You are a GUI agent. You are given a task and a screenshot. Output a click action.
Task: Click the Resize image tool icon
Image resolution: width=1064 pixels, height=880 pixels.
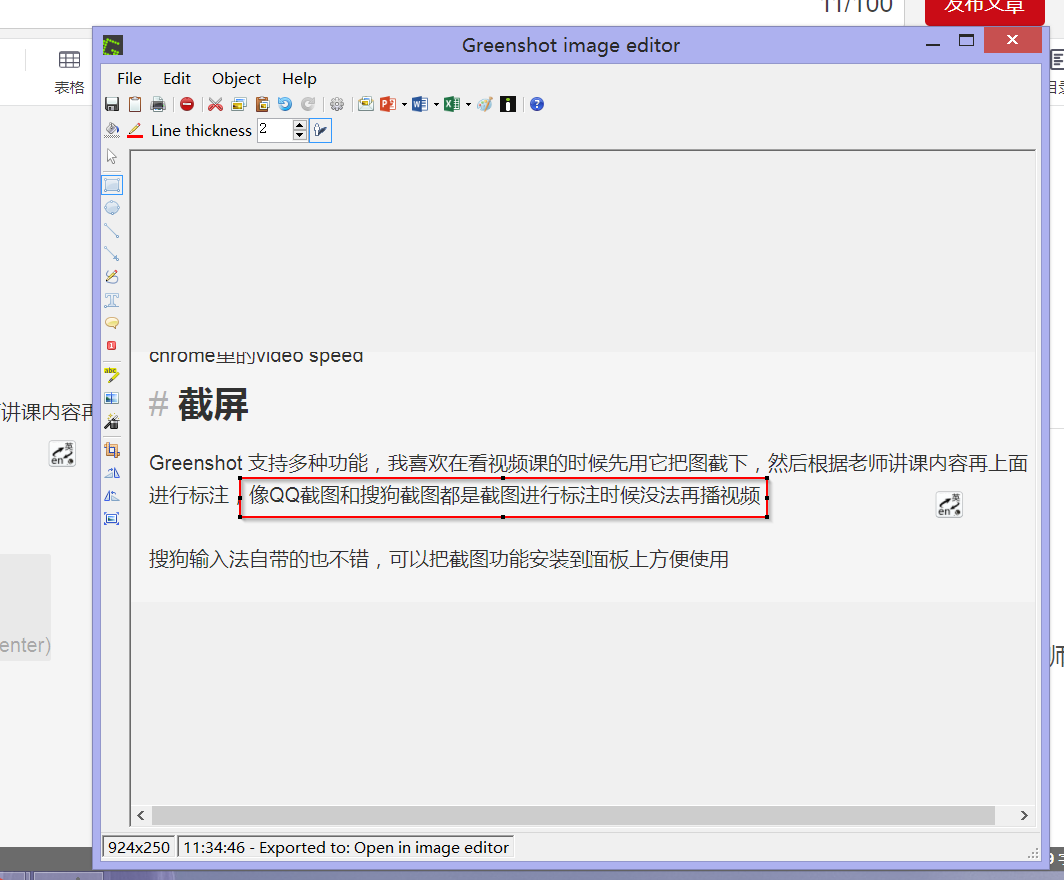pos(112,519)
